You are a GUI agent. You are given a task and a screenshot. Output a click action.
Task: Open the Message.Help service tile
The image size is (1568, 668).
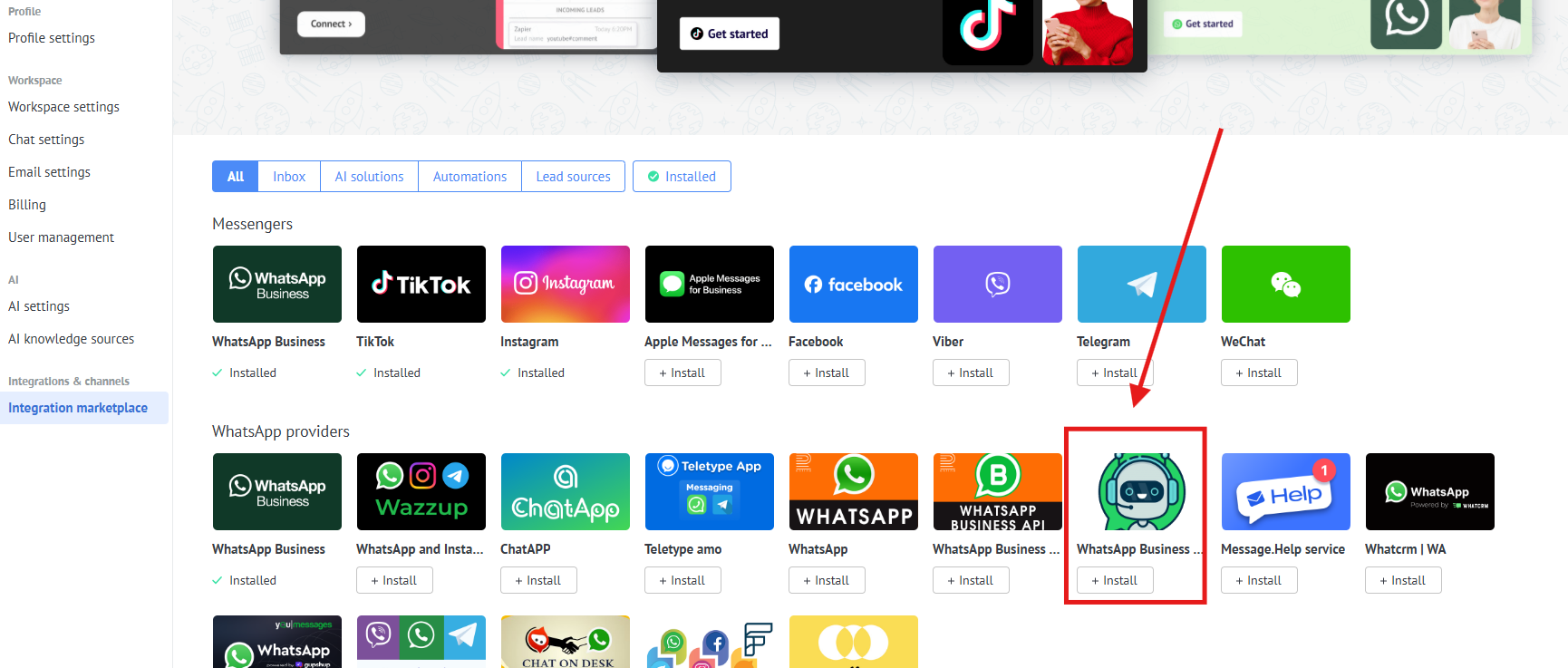1285,491
